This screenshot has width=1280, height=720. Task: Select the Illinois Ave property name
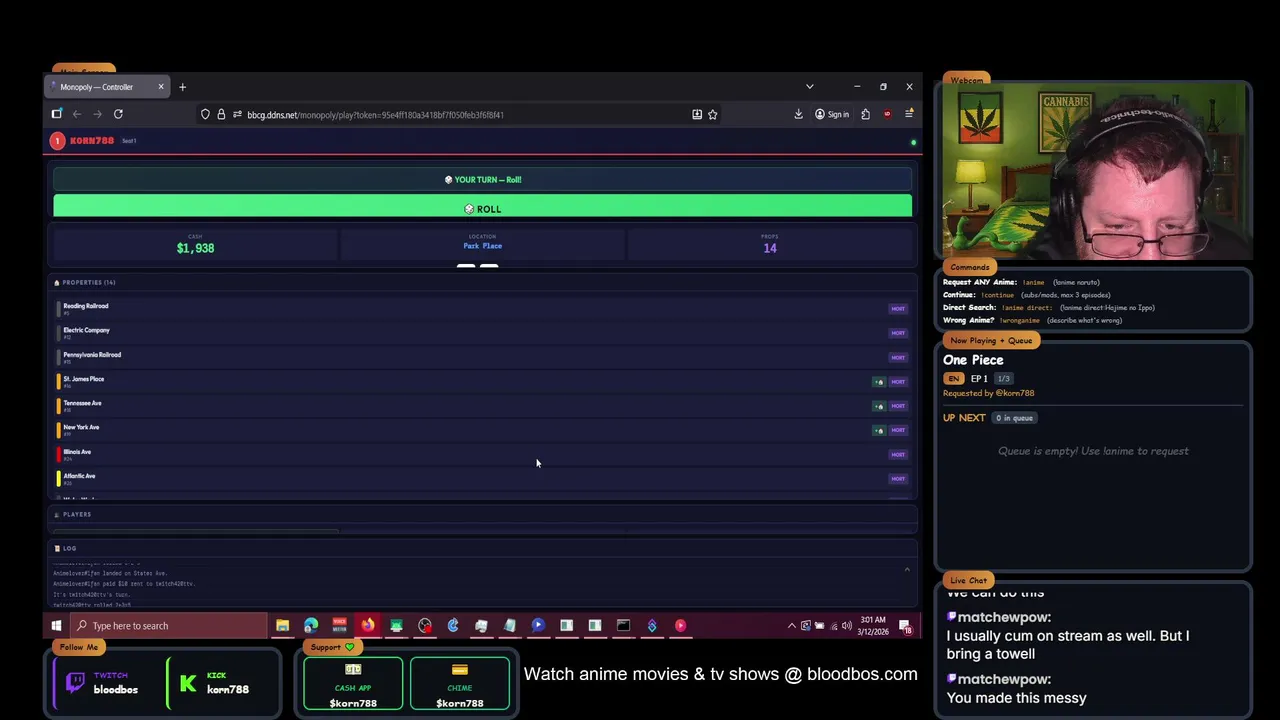77,452
